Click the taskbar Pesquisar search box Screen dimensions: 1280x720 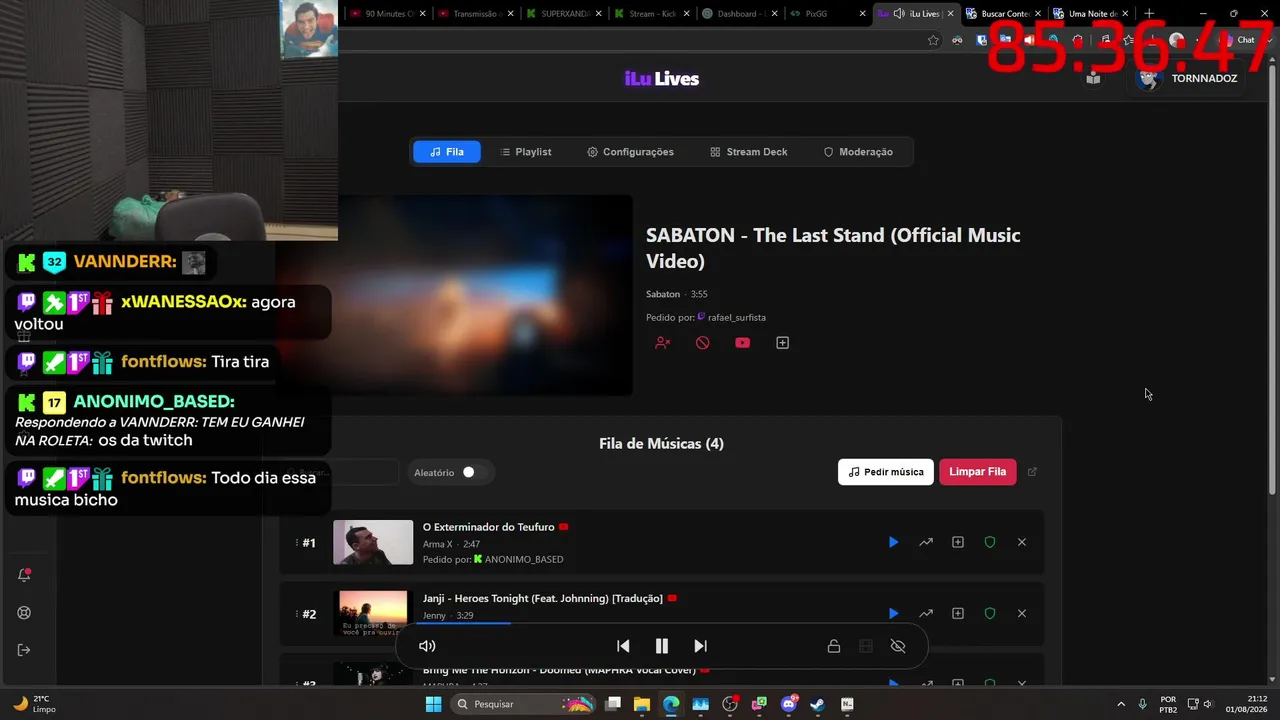pos(524,704)
